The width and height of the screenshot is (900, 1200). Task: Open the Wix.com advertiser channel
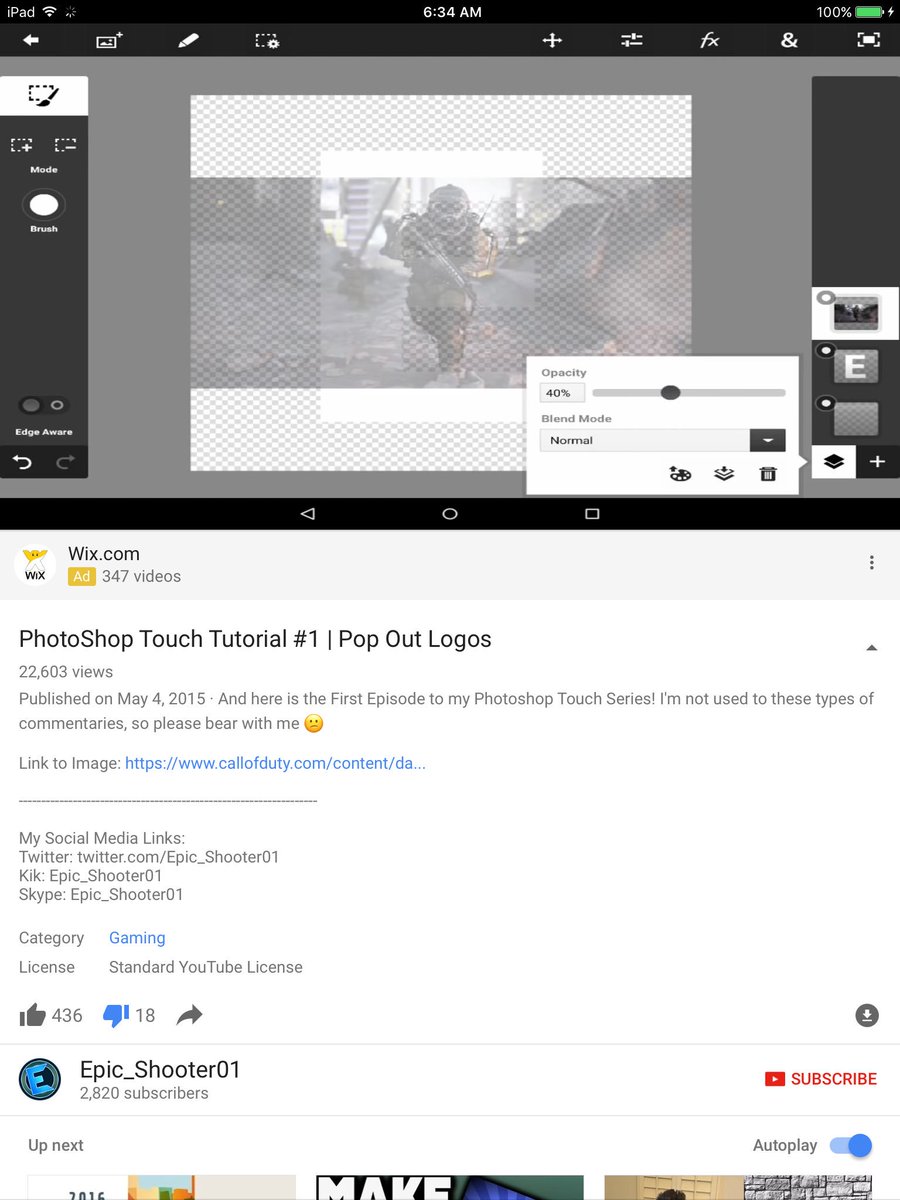[104, 554]
